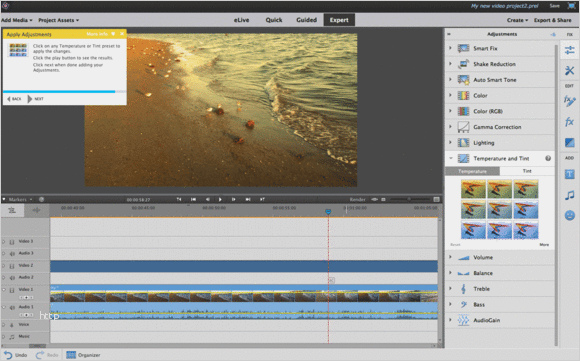This screenshot has width=580, height=361.
Task: Play the video in the monitor
Action: [220, 199]
